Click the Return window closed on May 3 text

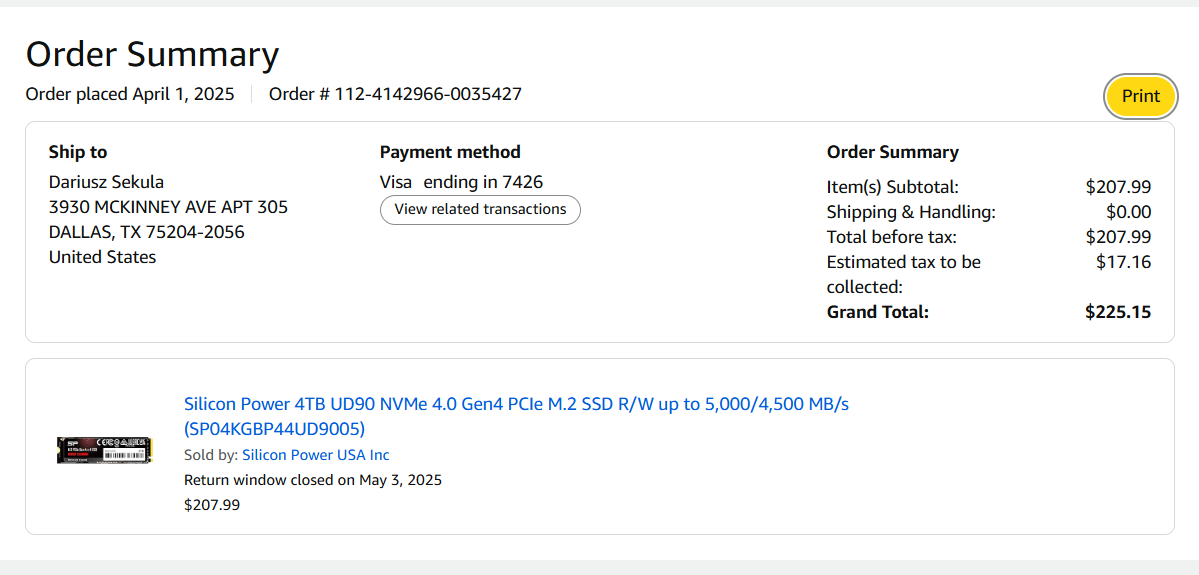click(312, 480)
